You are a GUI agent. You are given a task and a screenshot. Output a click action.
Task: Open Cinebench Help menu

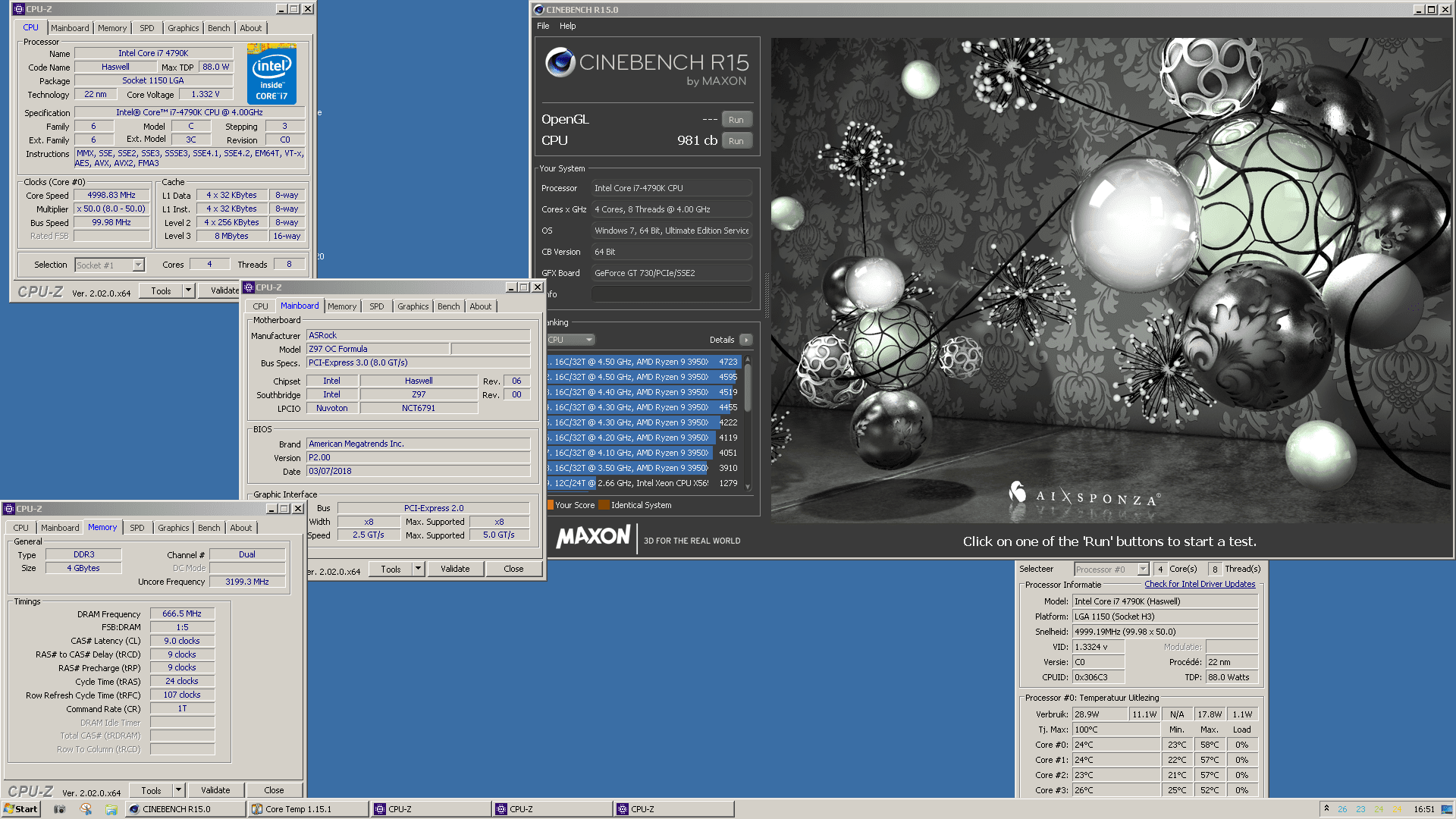(567, 26)
